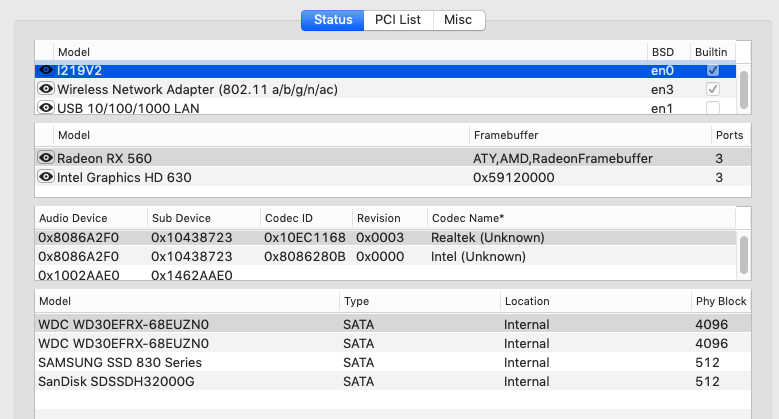Viewport: 779px width, 419px height.
Task: Click the 512 Phy Block value for SanDisk
Action: point(707,381)
